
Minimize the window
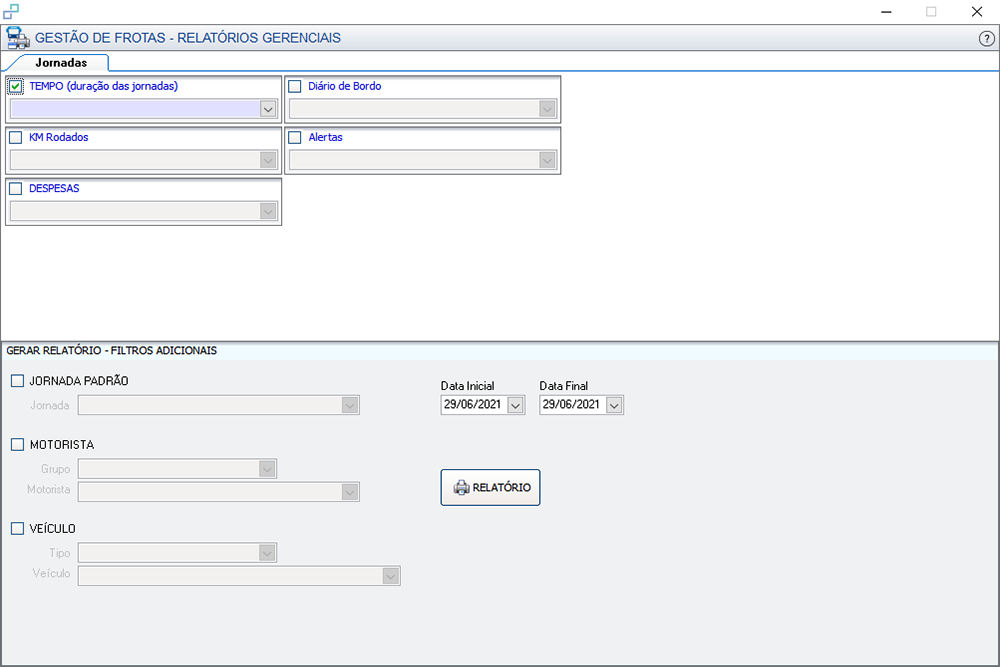point(886,11)
